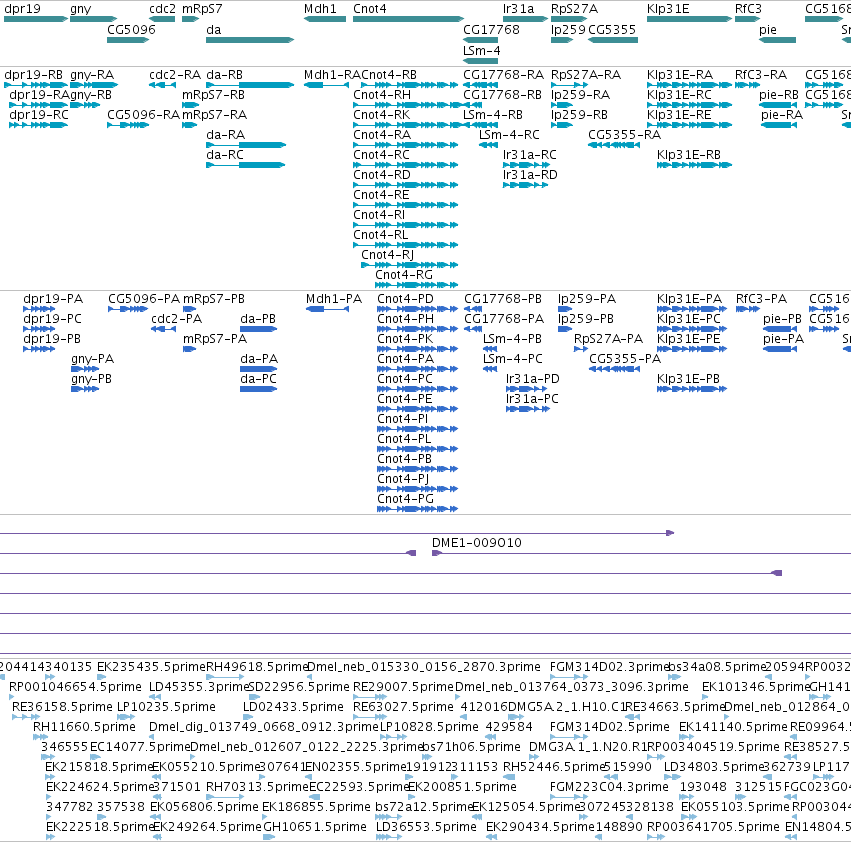Select protein CG17768-PB
This screenshot has width=851, height=842.
tap(473, 309)
